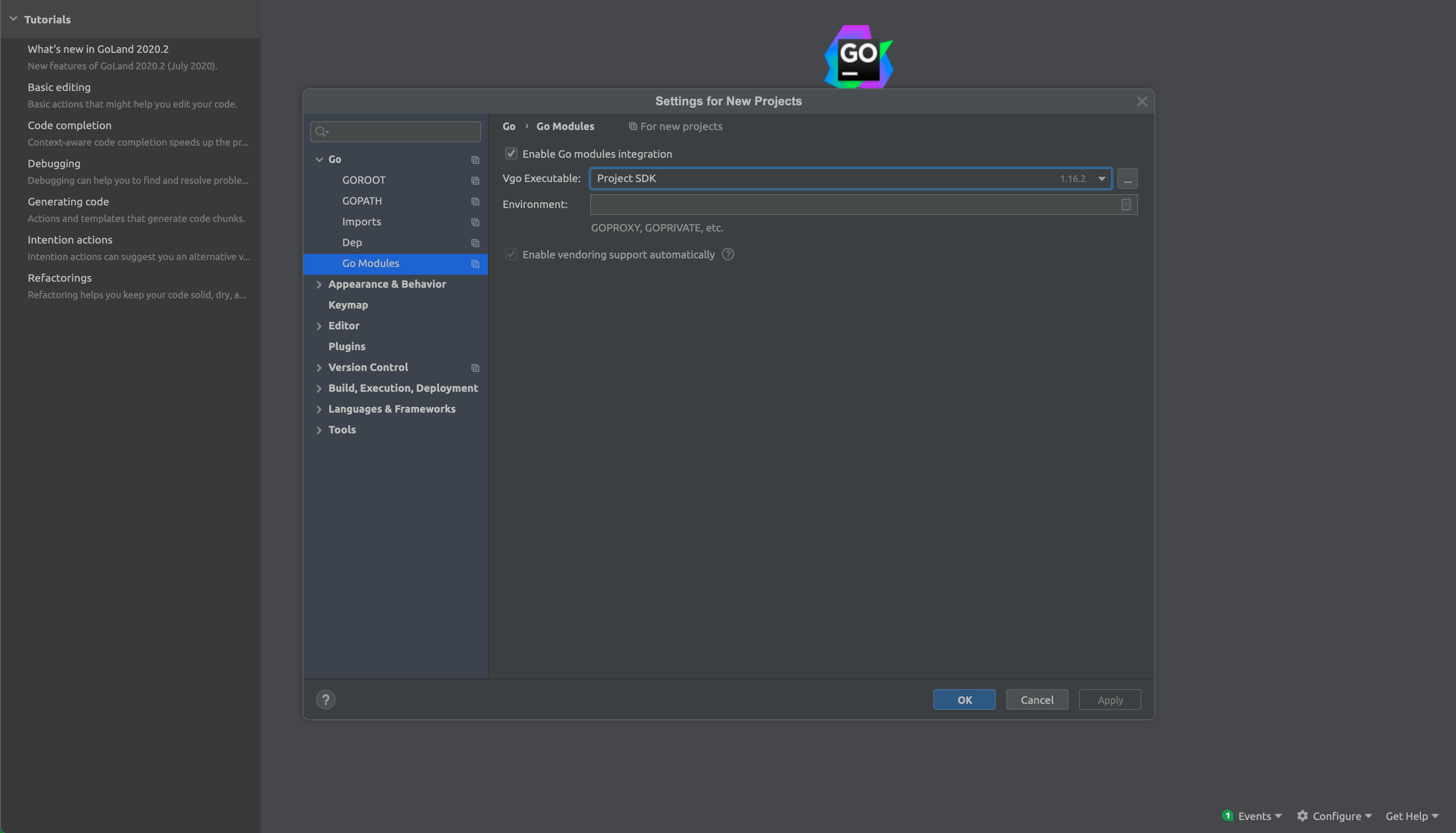Click the Cancel button

1037,700
